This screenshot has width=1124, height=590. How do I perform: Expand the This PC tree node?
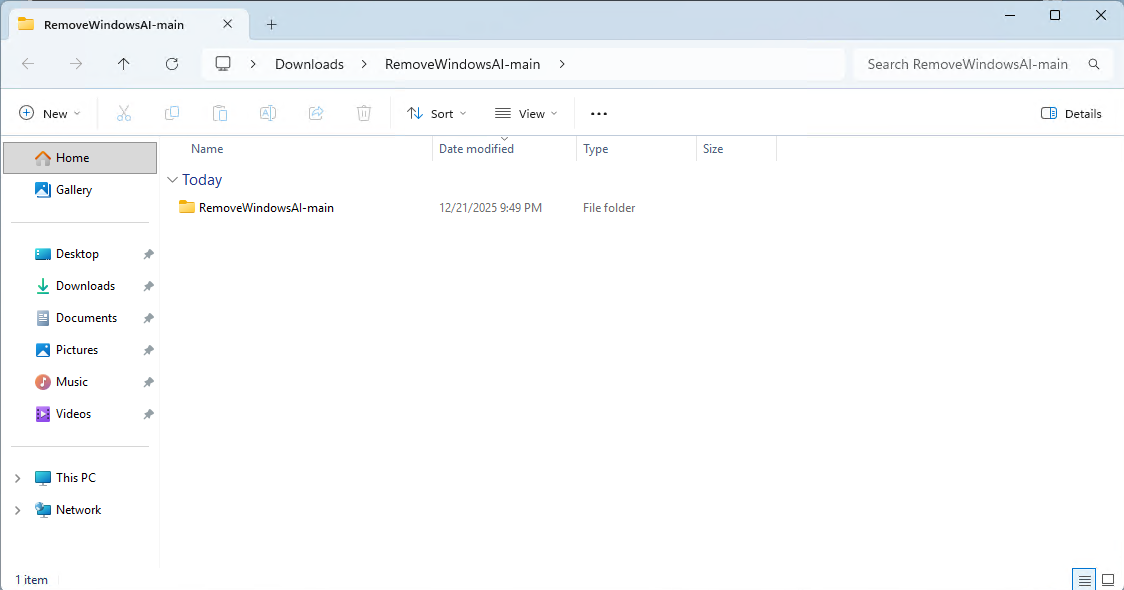[x=17, y=478]
